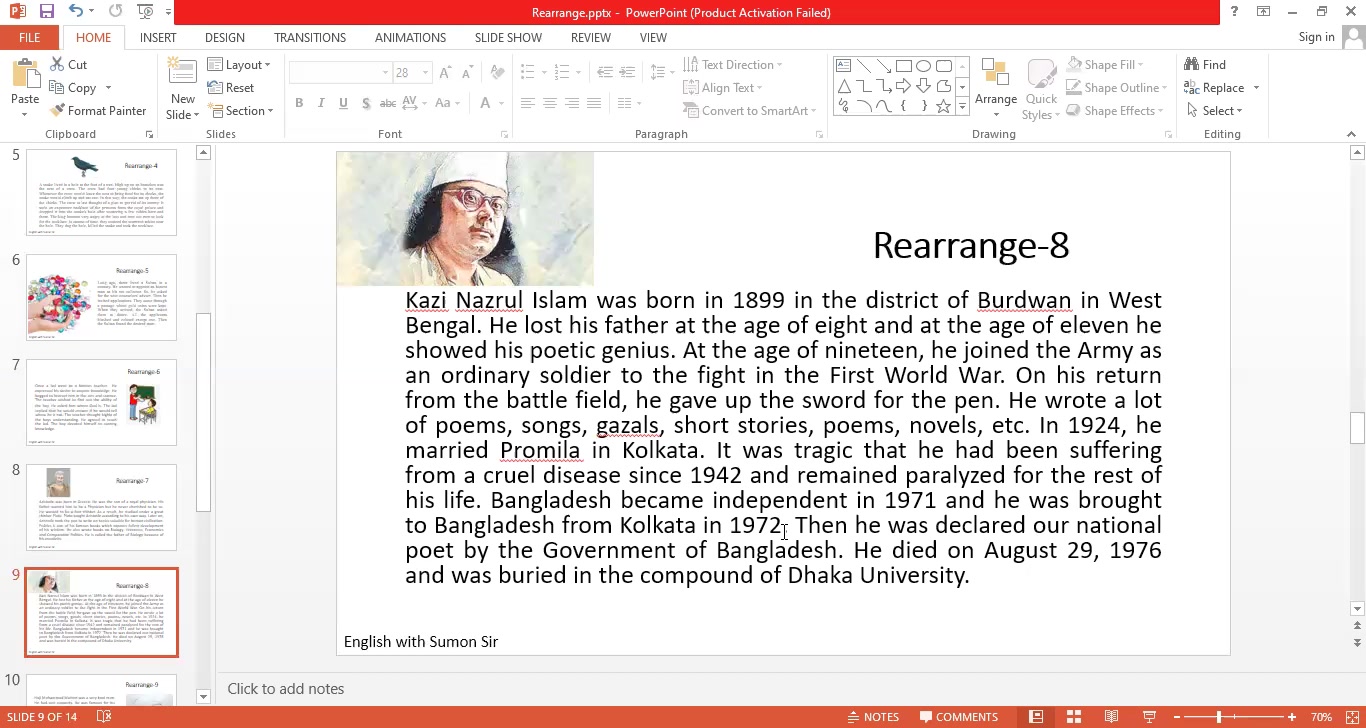Click the Cut scissors command
The image size is (1366, 728).
(x=69, y=64)
